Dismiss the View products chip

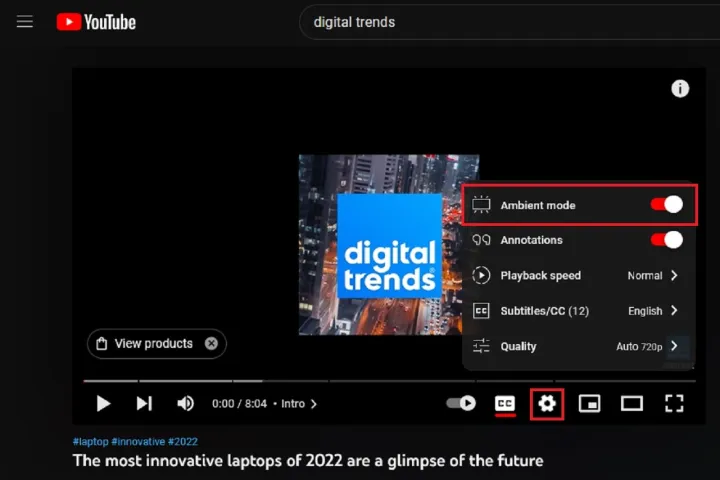[x=211, y=344]
